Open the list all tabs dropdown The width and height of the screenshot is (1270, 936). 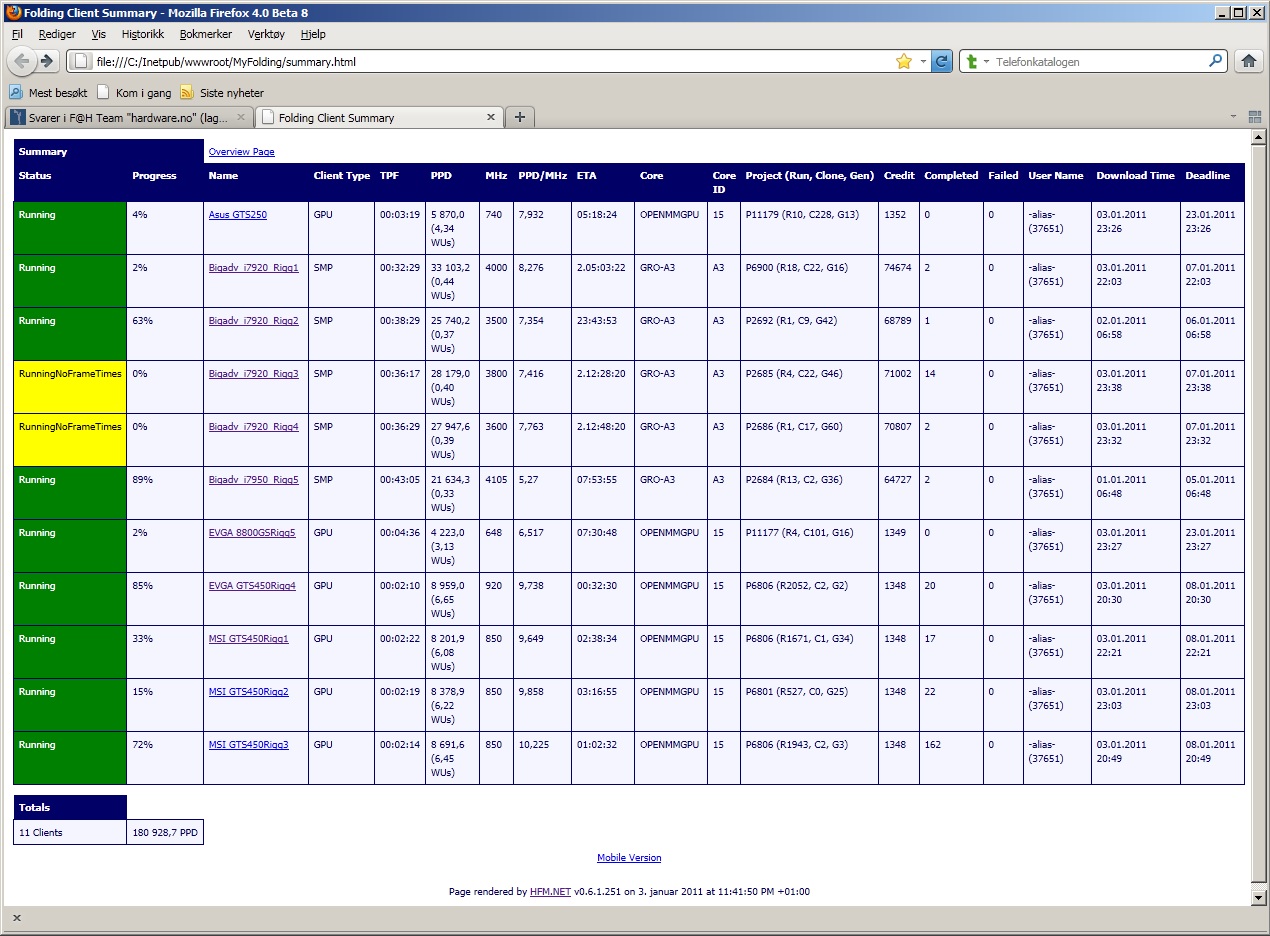pyautogui.click(x=1232, y=117)
